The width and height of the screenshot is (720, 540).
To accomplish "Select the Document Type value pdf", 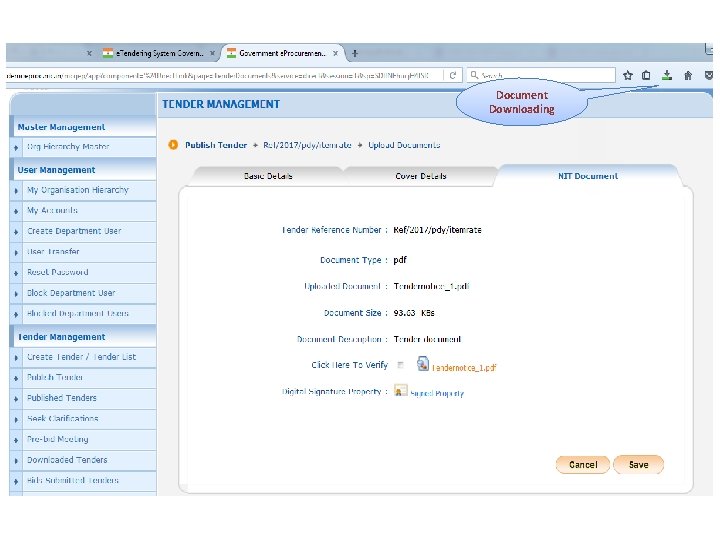I will click(x=400, y=260).
